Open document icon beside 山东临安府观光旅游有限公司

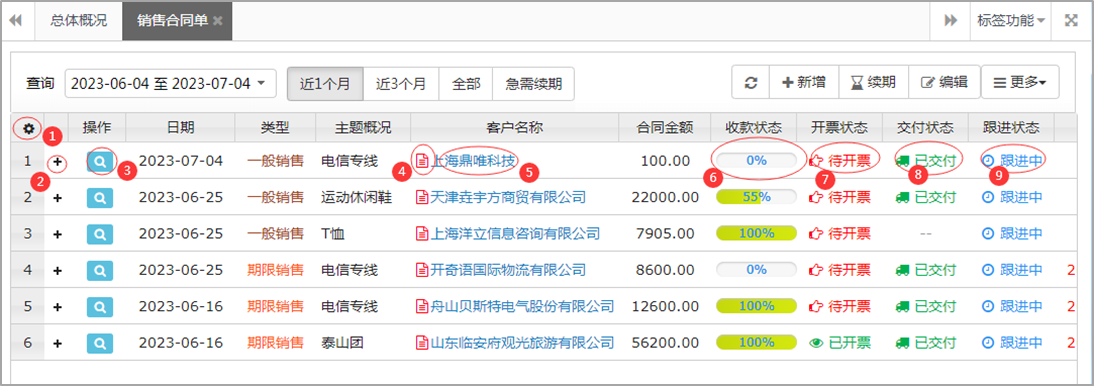421,343
